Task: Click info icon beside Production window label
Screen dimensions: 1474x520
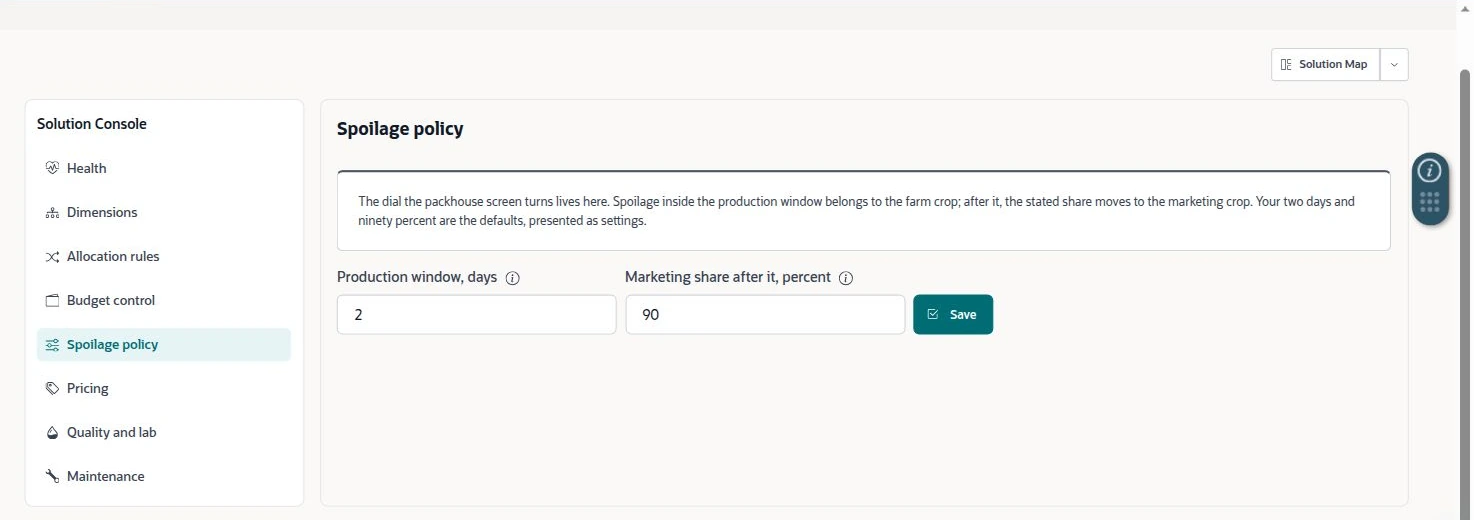Action: pos(513,278)
